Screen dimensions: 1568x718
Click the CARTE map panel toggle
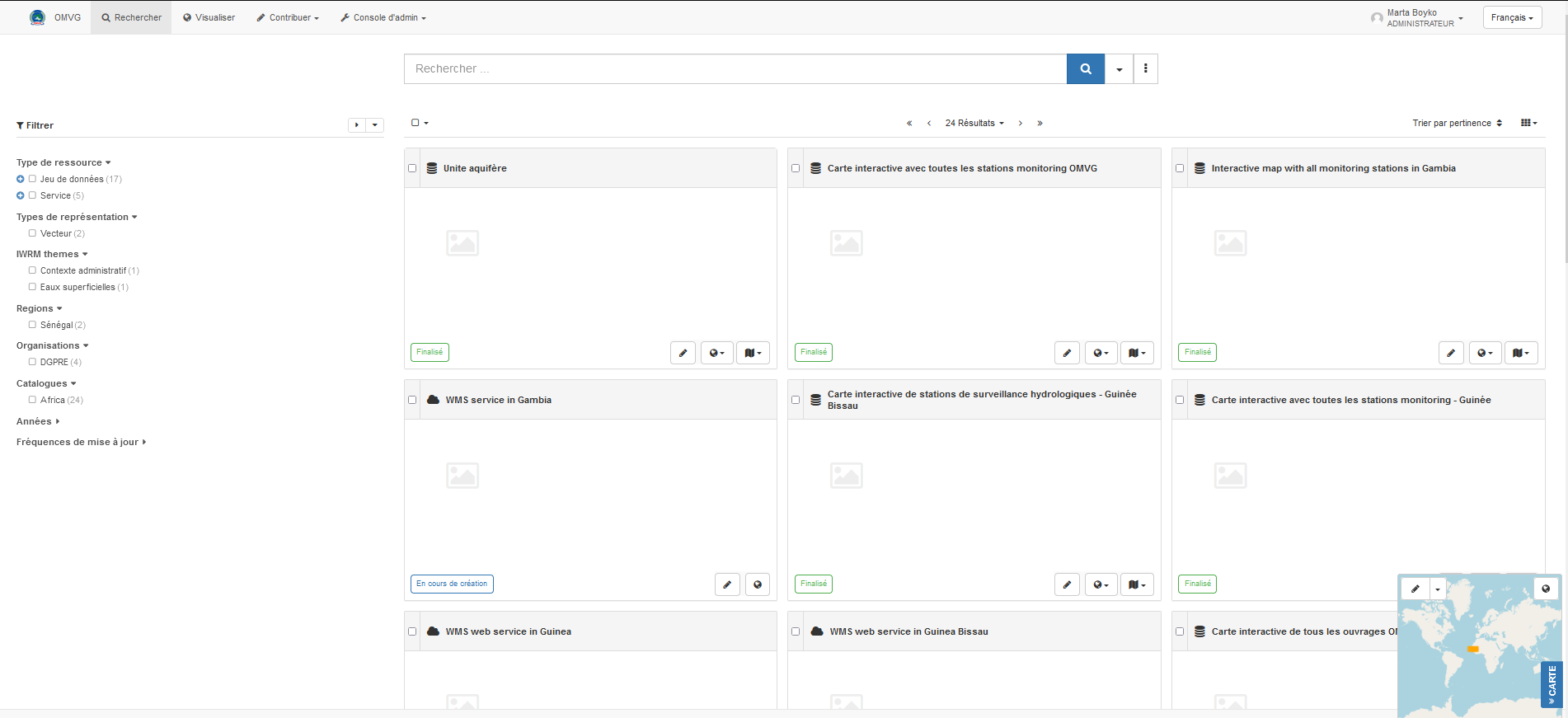click(1551, 684)
